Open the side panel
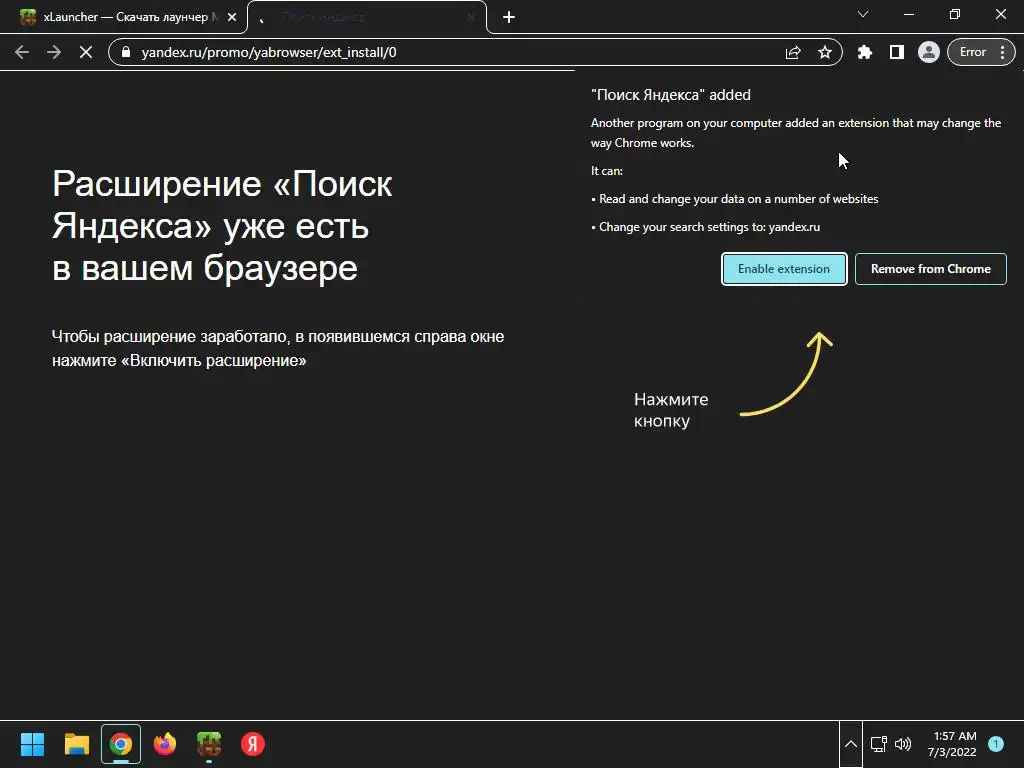Screen dimensions: 1024x768 [897, 52]
